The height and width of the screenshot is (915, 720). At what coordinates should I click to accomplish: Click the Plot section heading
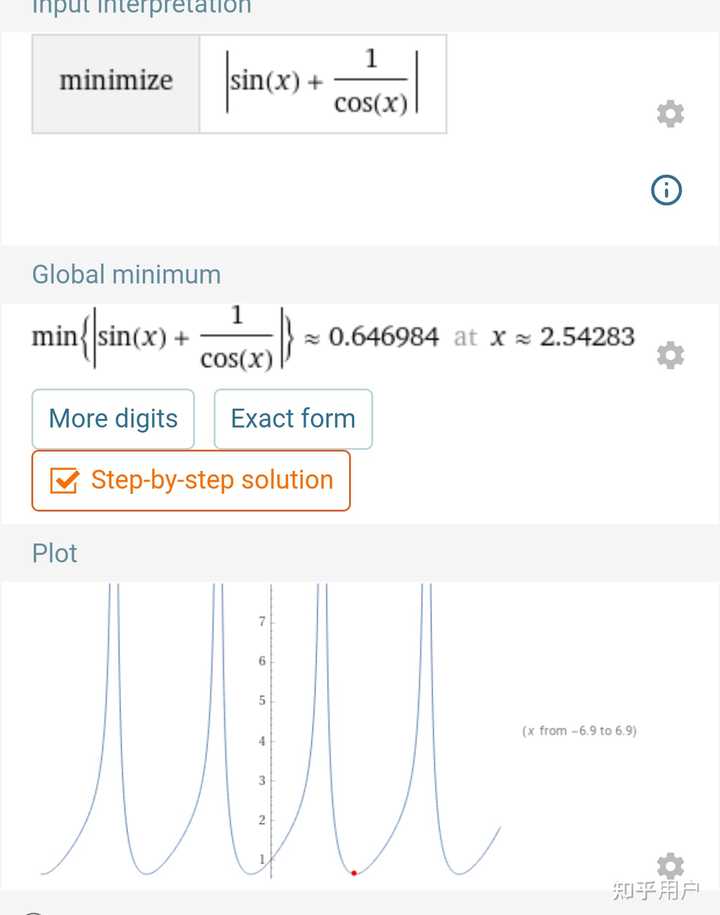(x=54, y=553)
